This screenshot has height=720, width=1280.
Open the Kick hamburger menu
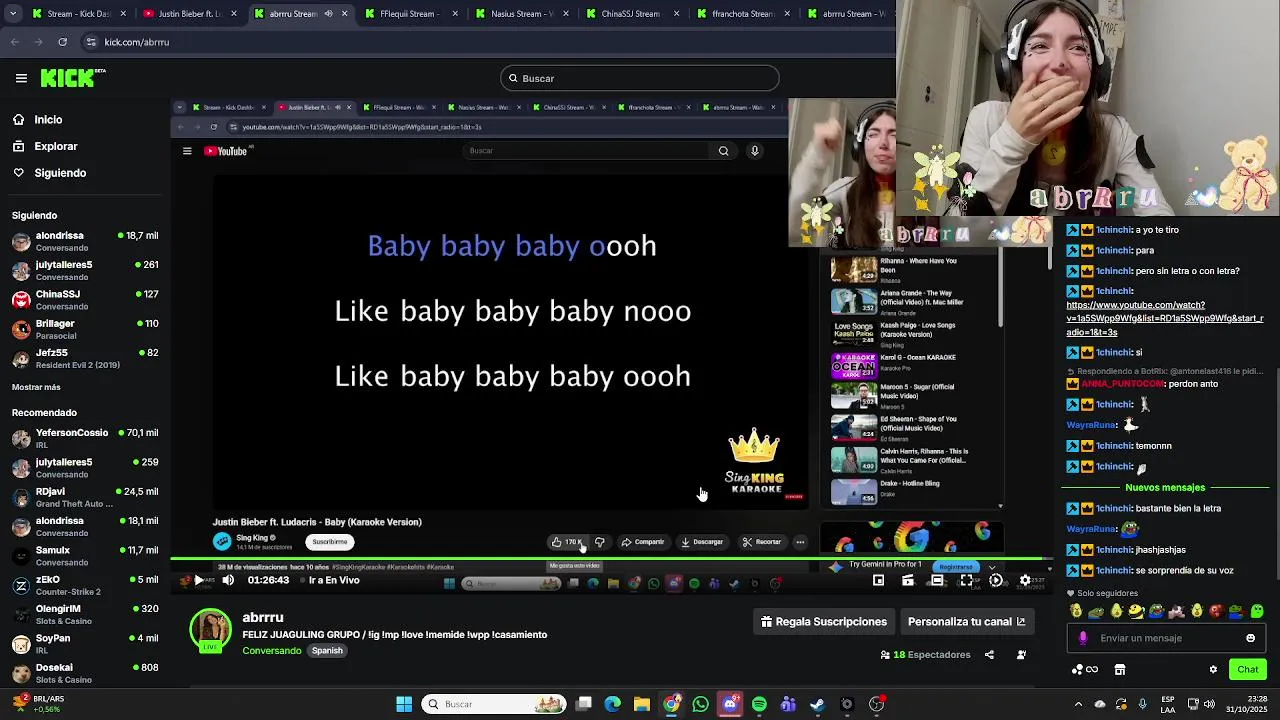pyautogui.click(x=21, y=78)
